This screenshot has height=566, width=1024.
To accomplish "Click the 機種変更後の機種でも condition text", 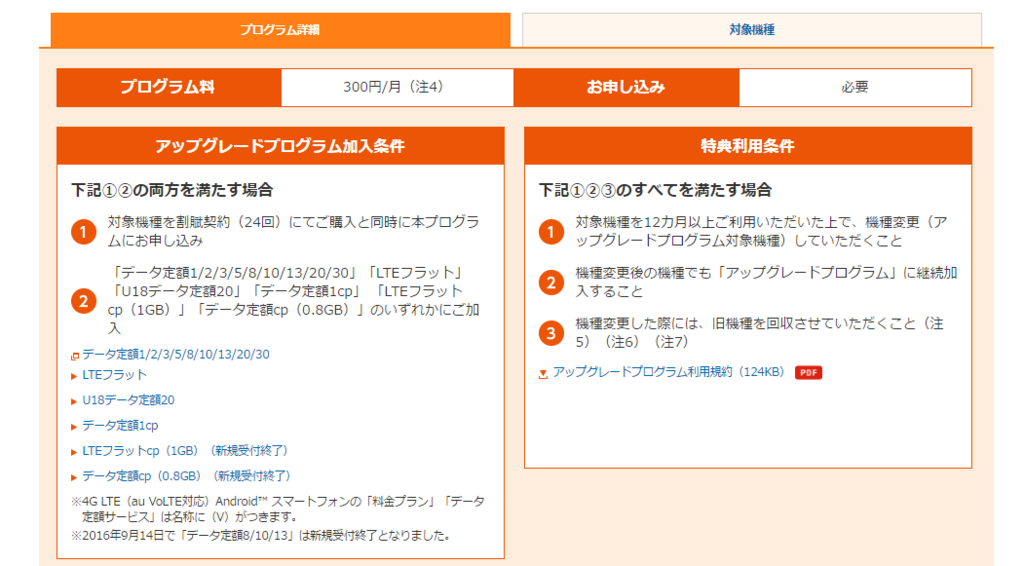I will (766, 282).
